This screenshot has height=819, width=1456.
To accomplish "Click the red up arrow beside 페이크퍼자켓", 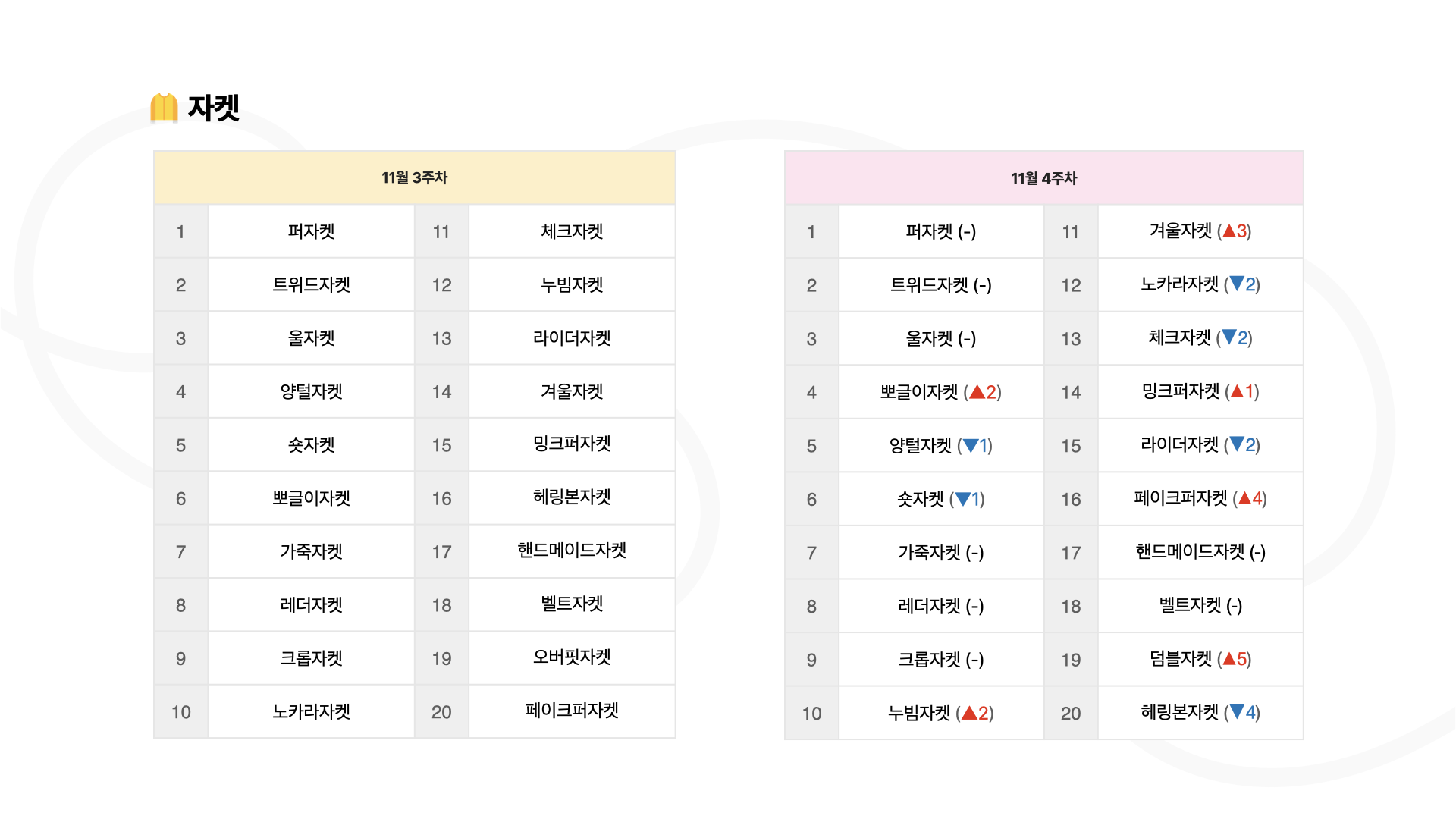I will tap(1244, 498).
